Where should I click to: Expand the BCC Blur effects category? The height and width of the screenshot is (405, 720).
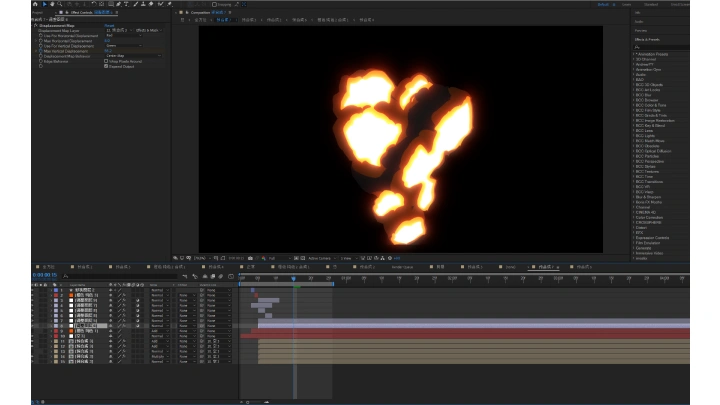pos(634,95)
